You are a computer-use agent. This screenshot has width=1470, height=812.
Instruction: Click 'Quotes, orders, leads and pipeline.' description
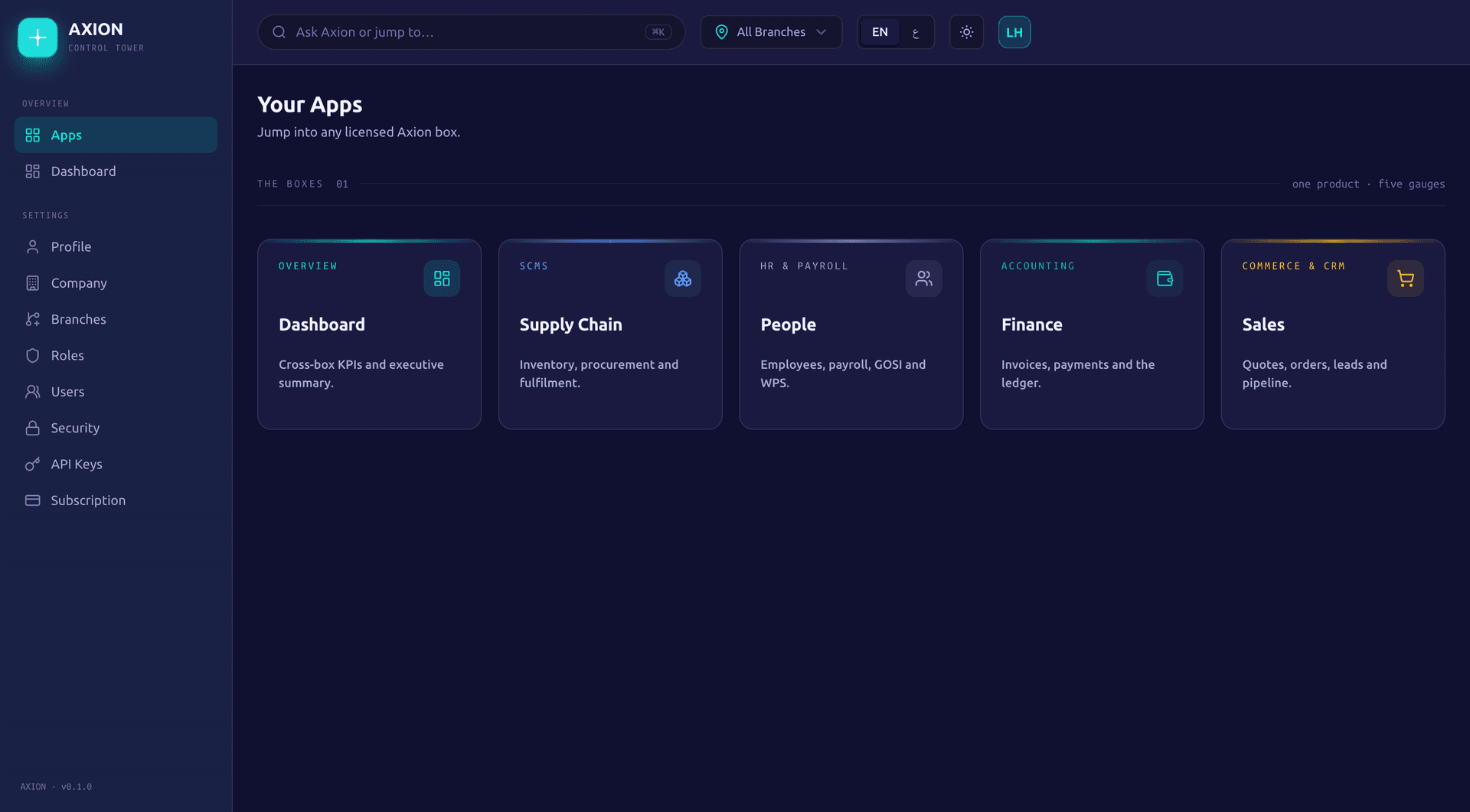[1315, 373]
